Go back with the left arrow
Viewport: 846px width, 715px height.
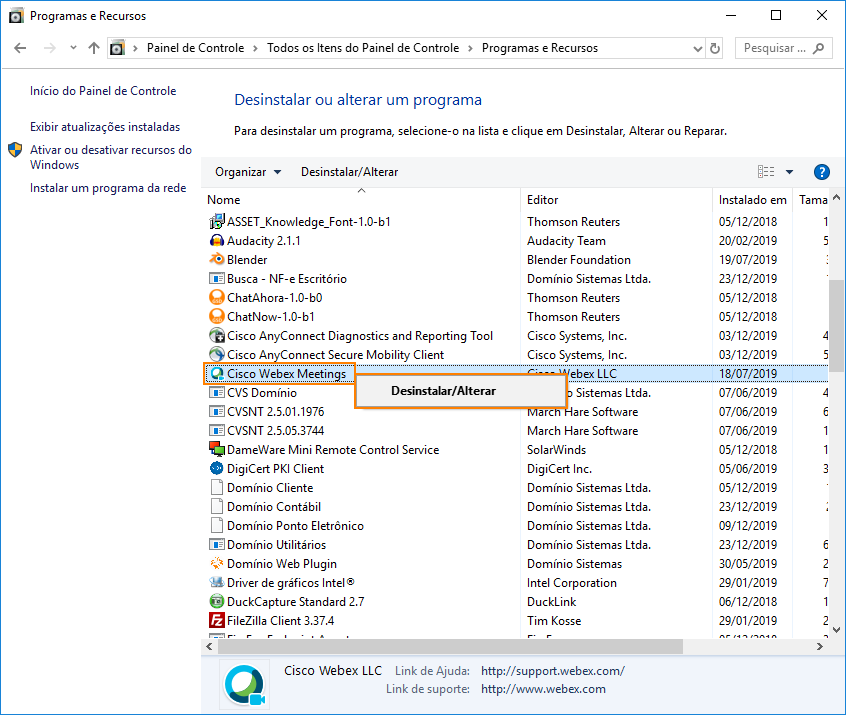tap(20, 48)
